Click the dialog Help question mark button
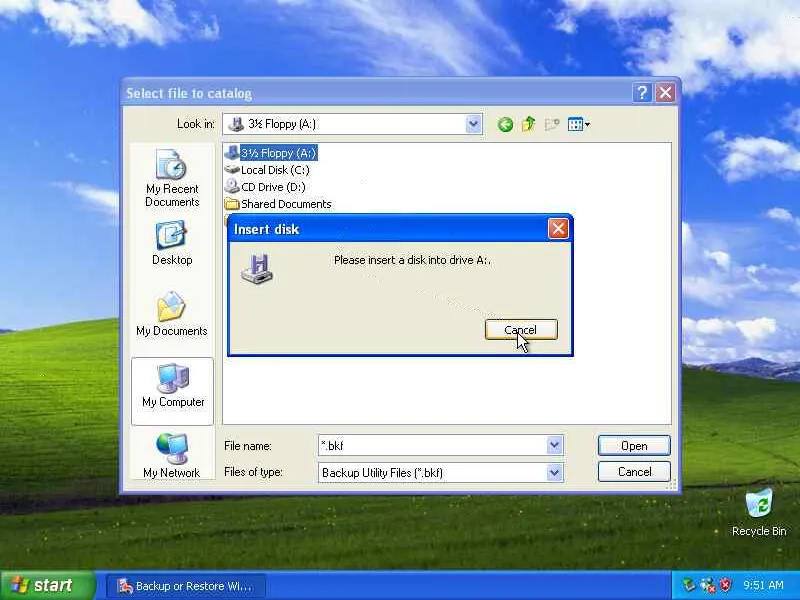This screenshot has width=800, height=600. (x=642, y=93)
